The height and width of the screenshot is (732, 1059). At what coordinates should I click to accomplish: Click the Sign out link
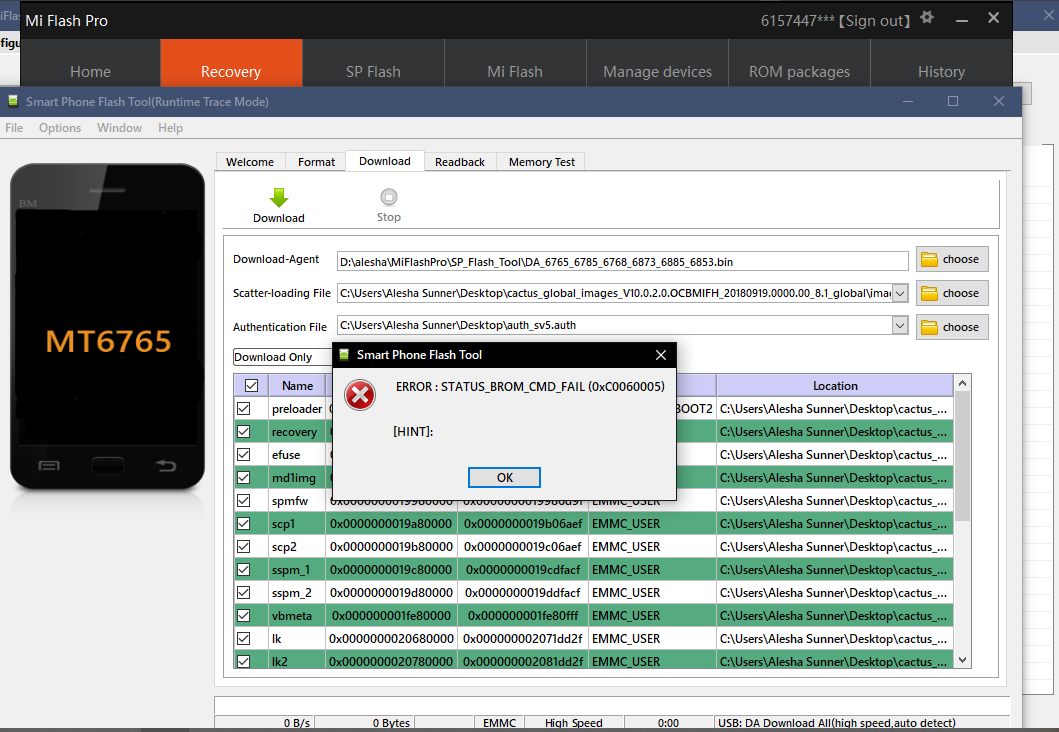tap(877, 21)
